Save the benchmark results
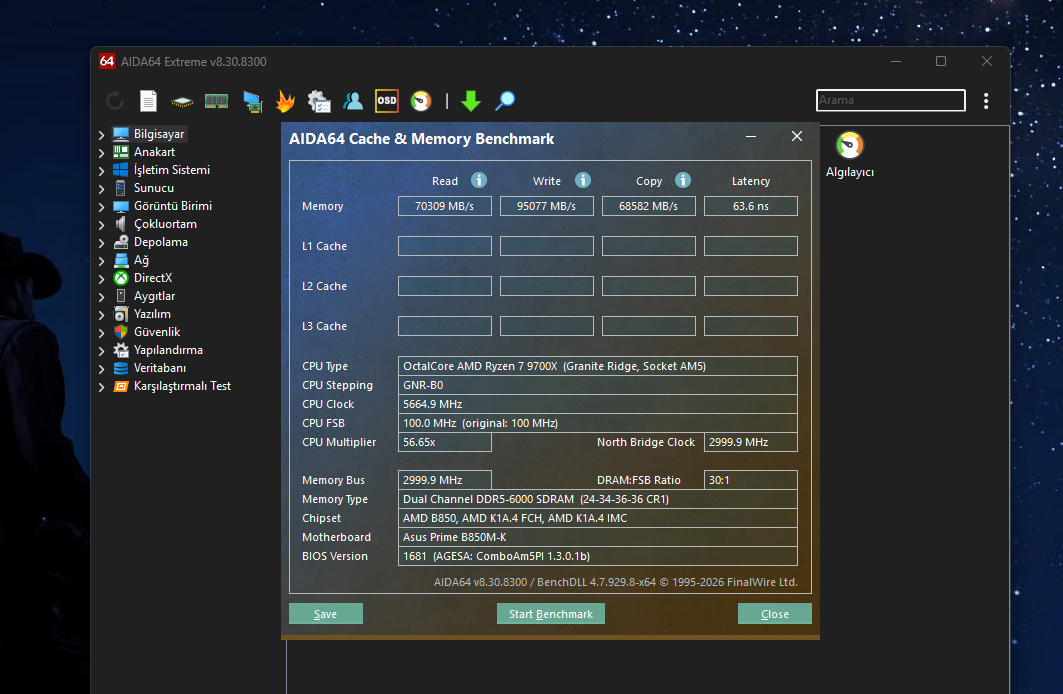 (325, 613)
